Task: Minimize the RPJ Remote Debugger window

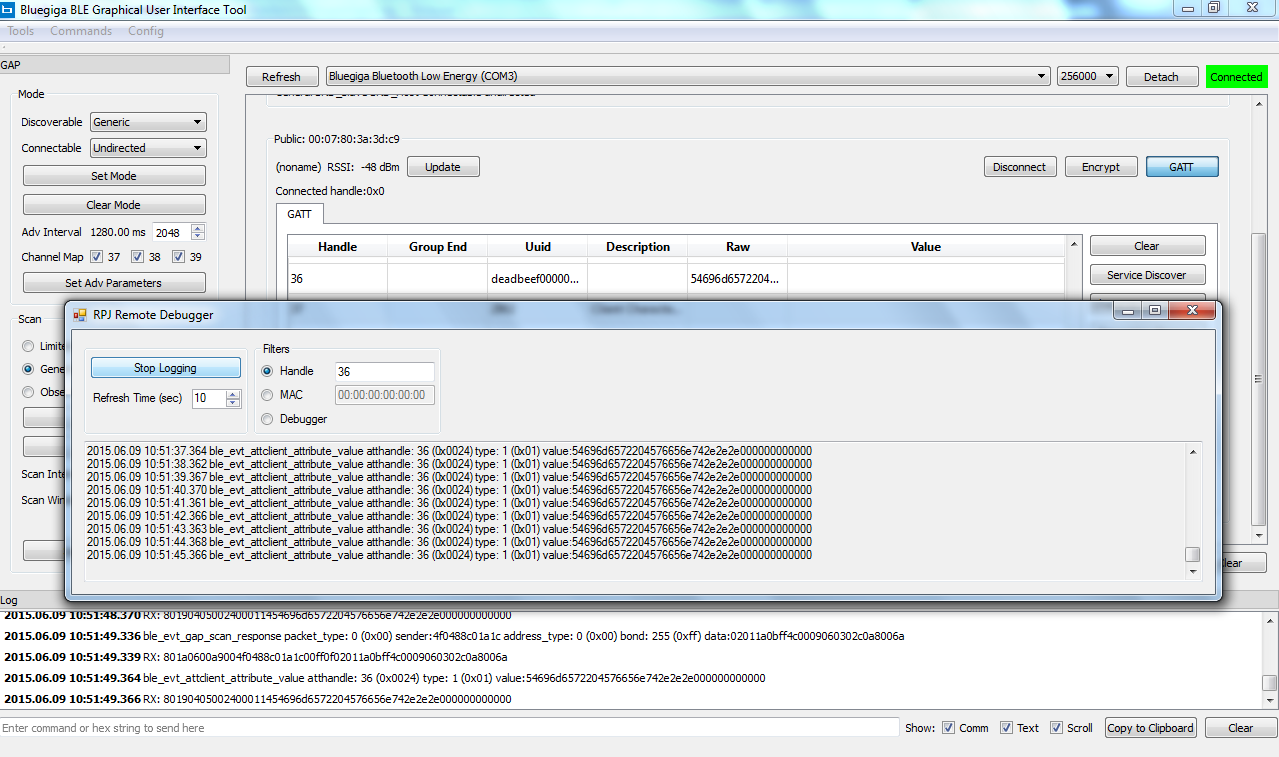Action: 1129,311
